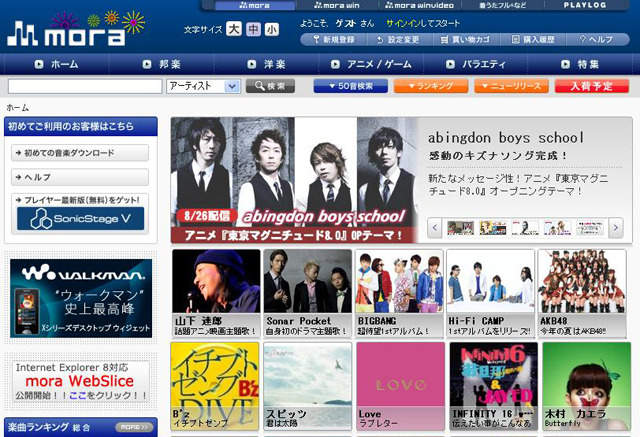Focus the search text field

point(85,86)
